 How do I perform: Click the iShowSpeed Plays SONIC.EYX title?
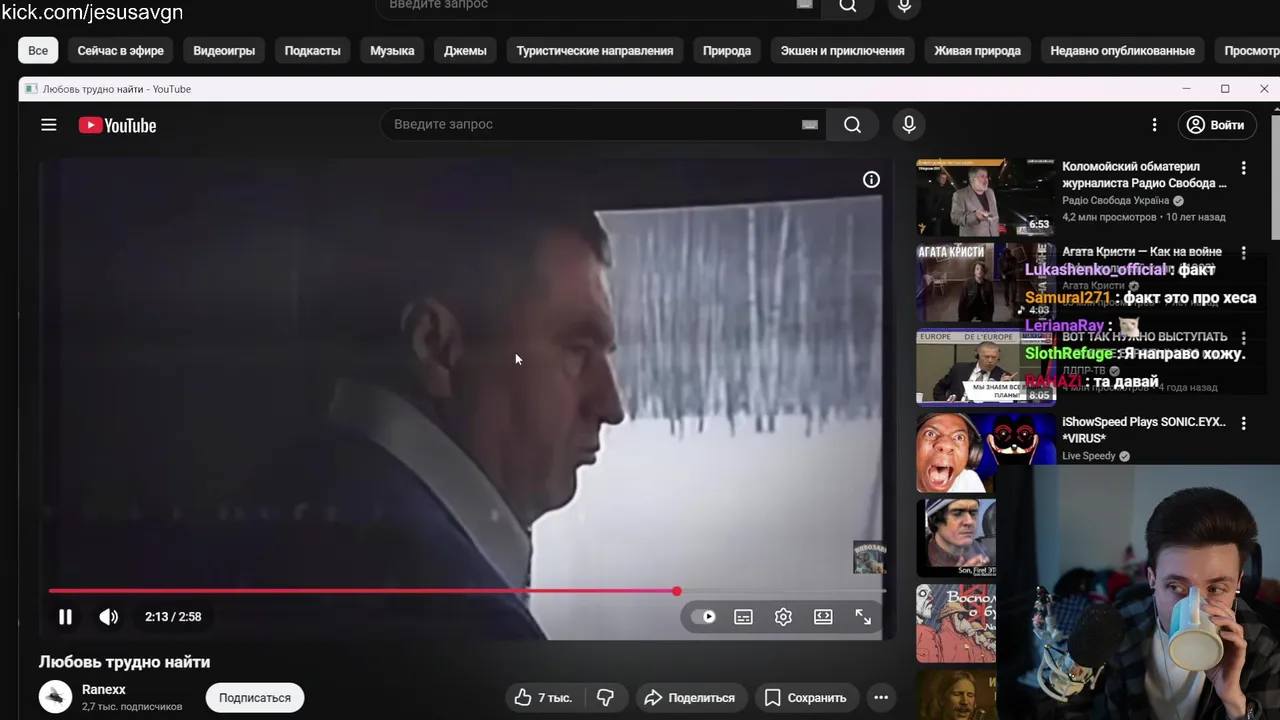[x=1144, y=430]
